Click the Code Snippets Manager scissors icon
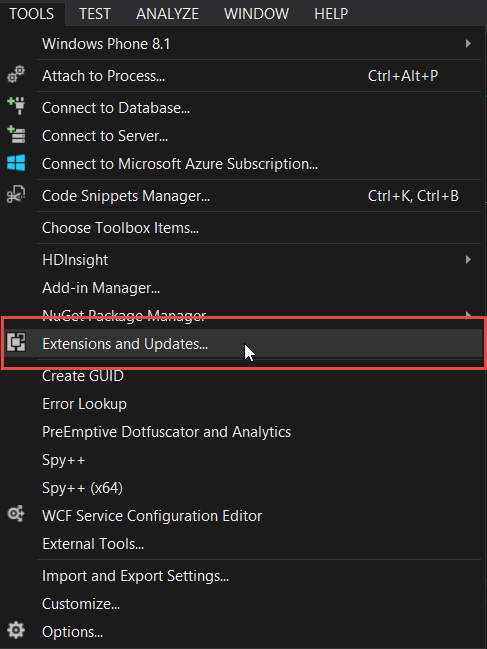 (16, 195)
